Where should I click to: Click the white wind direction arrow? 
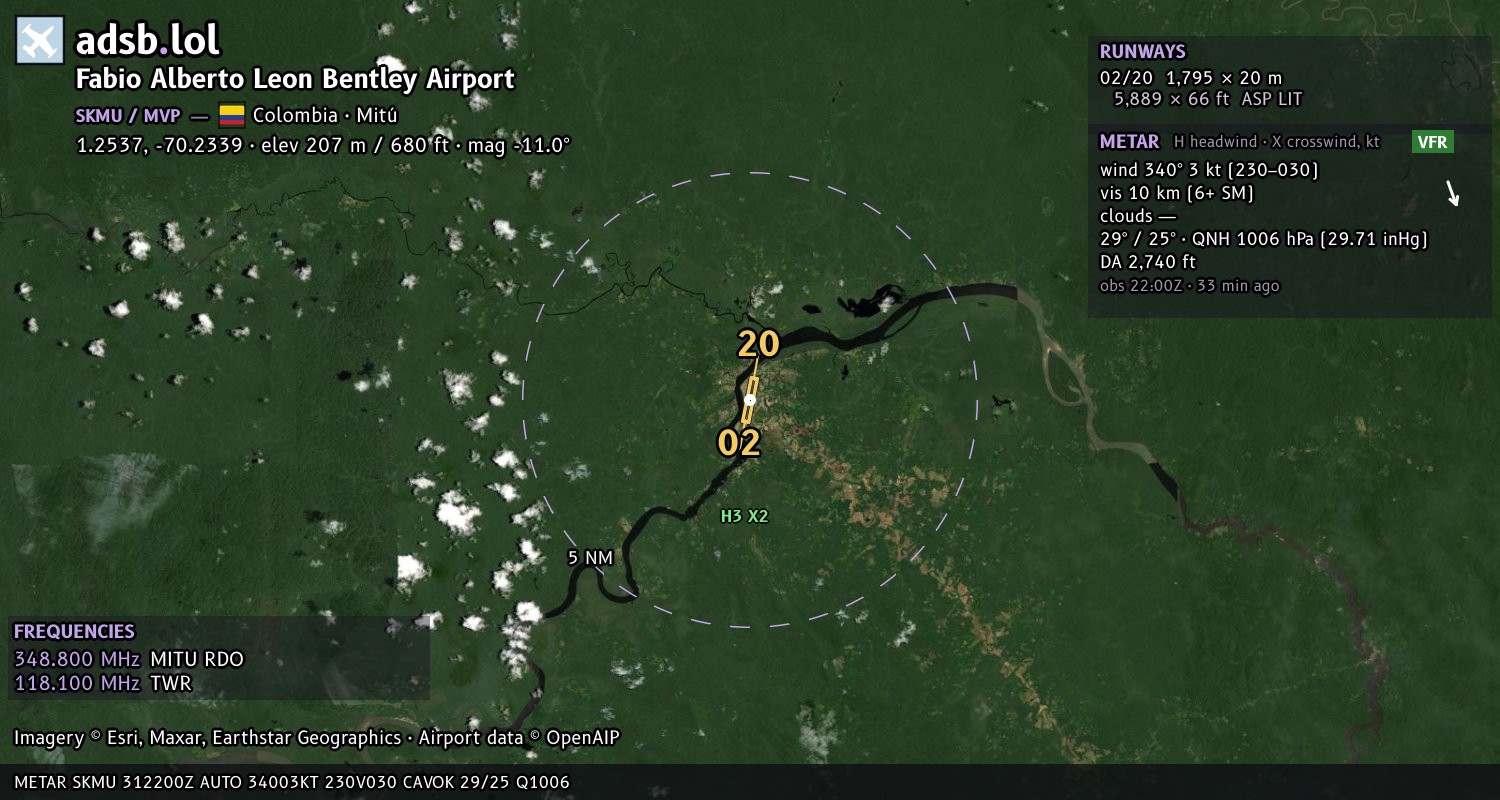click(x=1453, y=193)
